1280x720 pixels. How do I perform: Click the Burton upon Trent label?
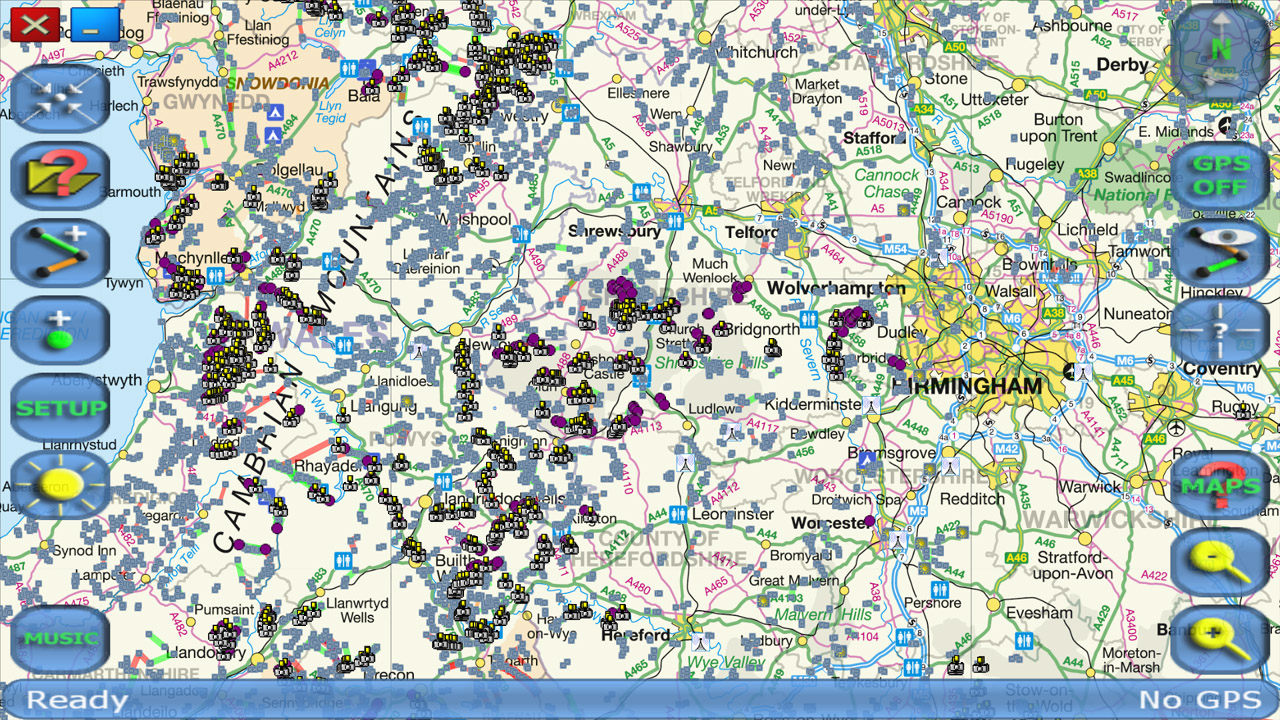[x=1058, y=127]
